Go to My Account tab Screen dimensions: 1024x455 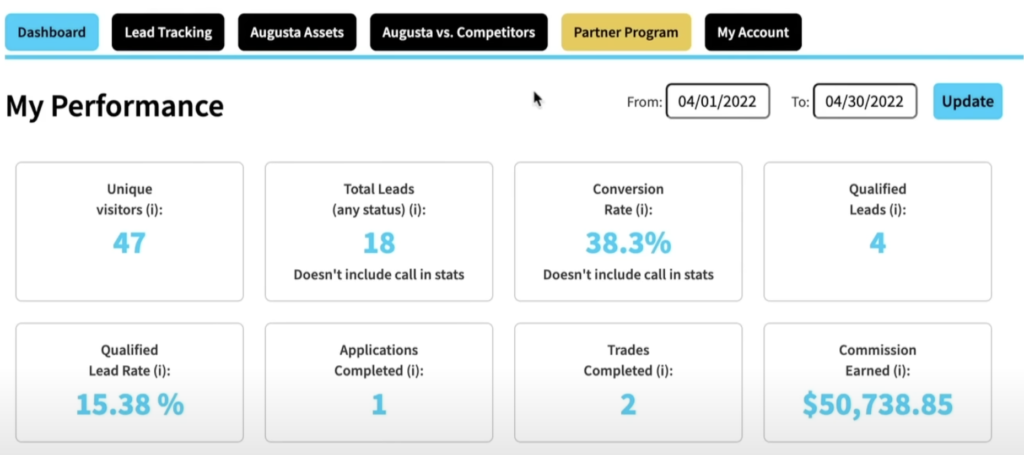(753, 32)
